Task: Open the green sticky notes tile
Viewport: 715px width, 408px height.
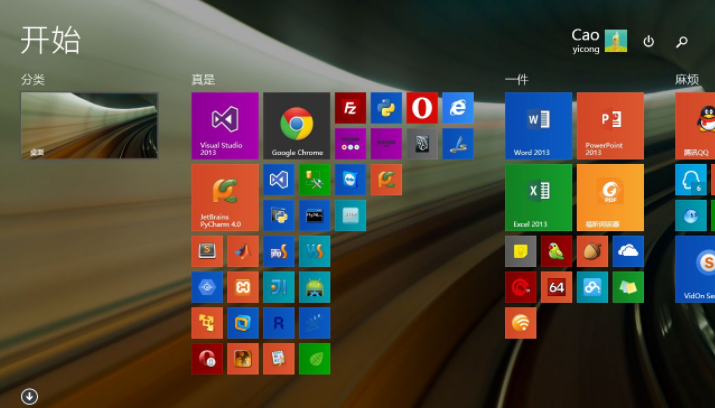Action: (628, 287)
